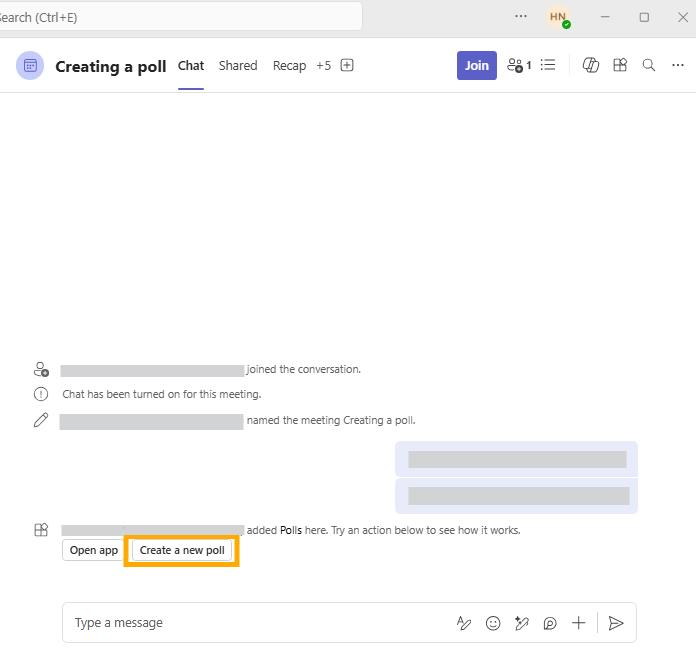Open the meeting details list icon
The image size is (696, 659).
pyautogui.click(x=548, y=65)
